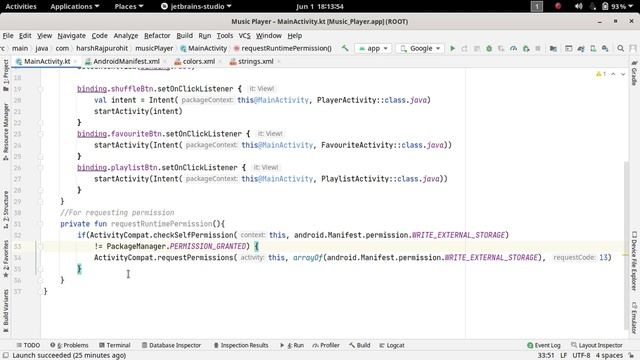Open the Gradle panel on right edge
The width and height of the screenshot is (640, 360).
click(x=634, y=73)
